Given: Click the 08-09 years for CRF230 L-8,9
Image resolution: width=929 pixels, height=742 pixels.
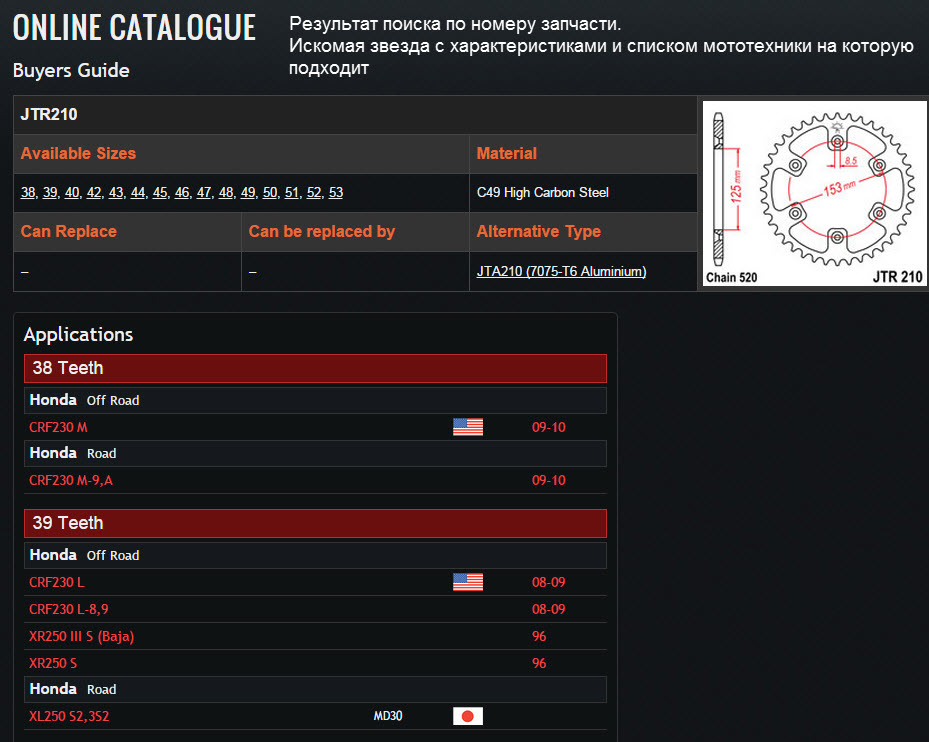Looking at the screenshot, I should coord(549,609).
